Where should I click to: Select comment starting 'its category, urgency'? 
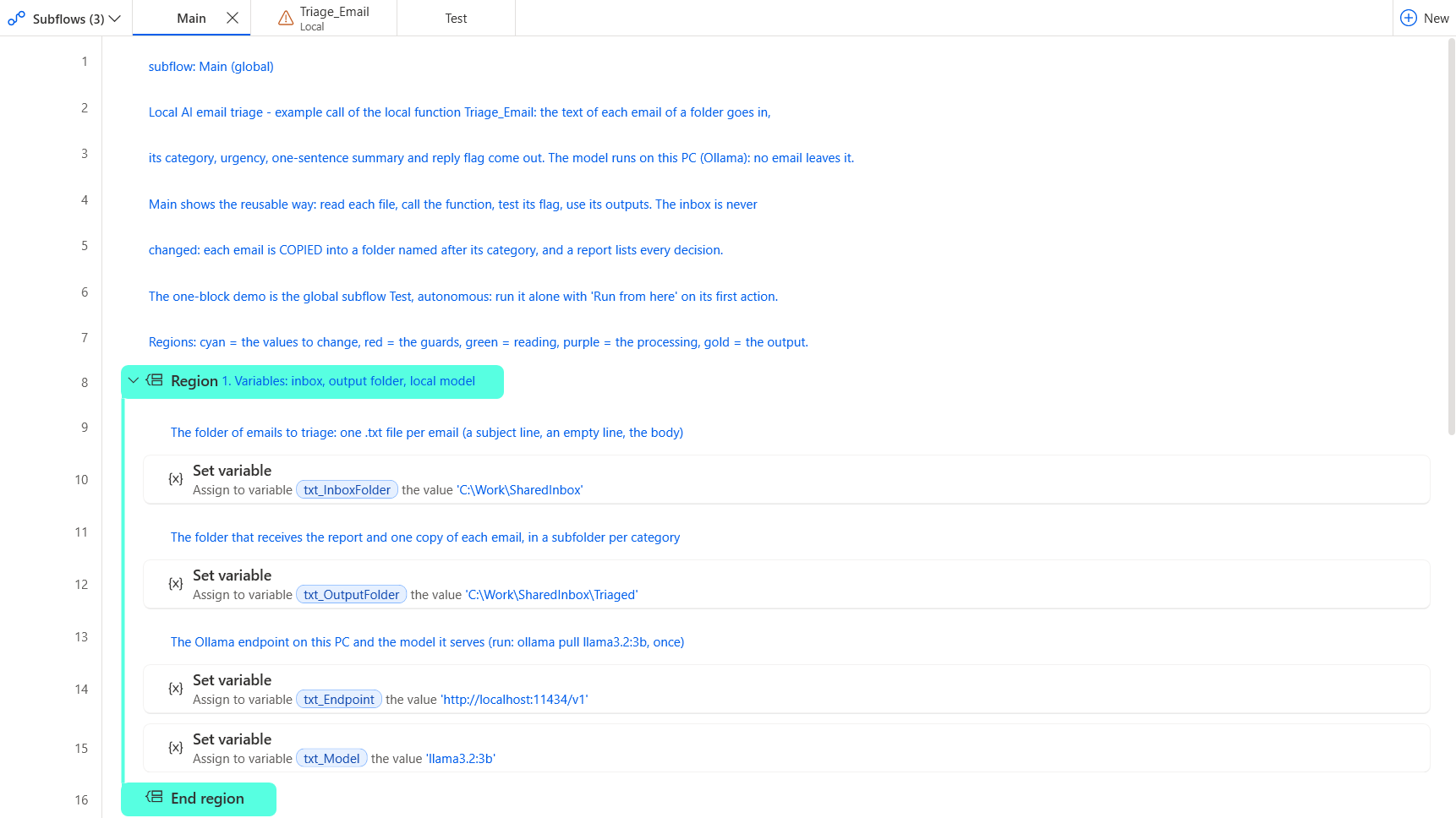tap(501, 158)
